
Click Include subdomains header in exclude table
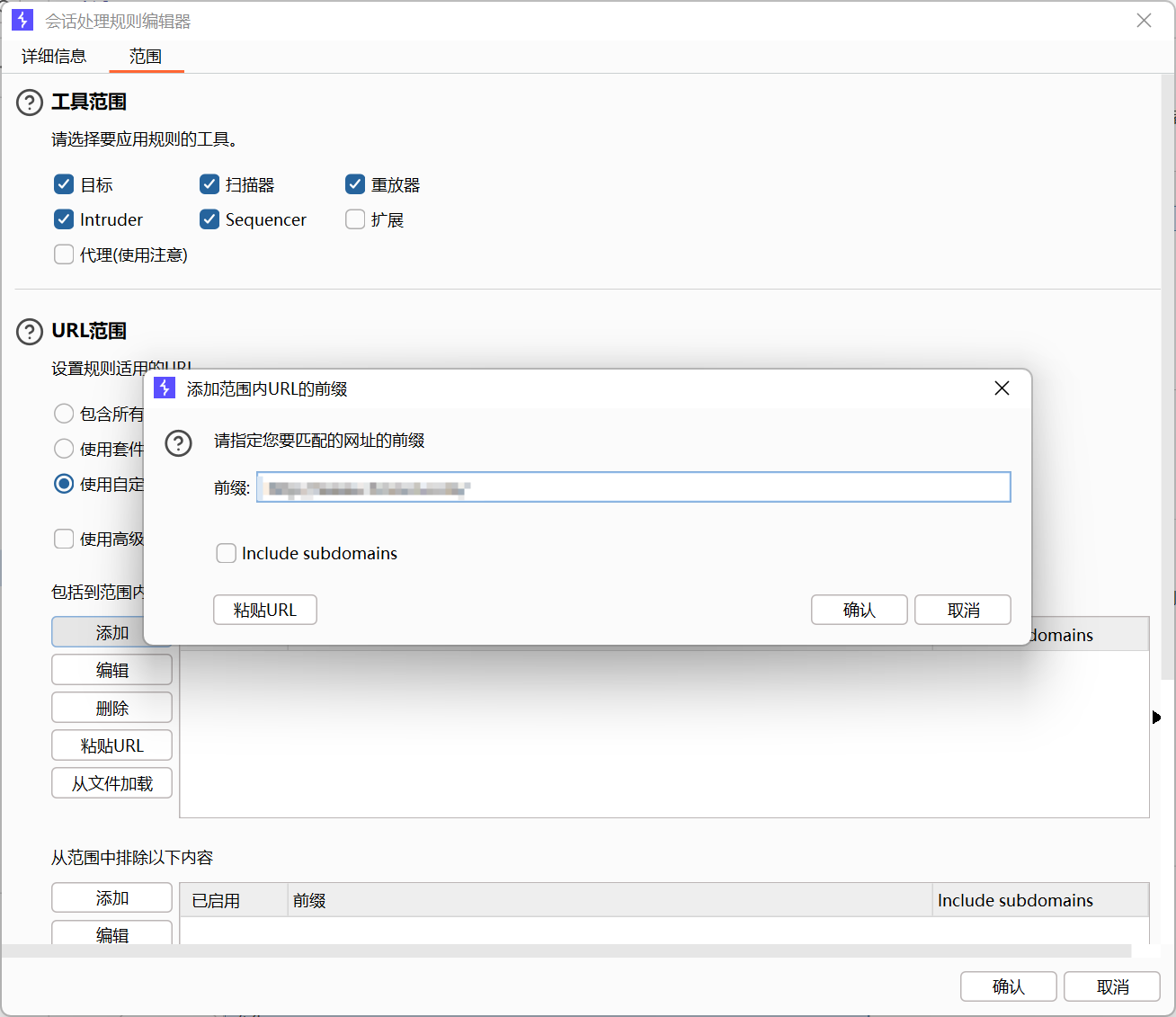tap(1040, 900)
